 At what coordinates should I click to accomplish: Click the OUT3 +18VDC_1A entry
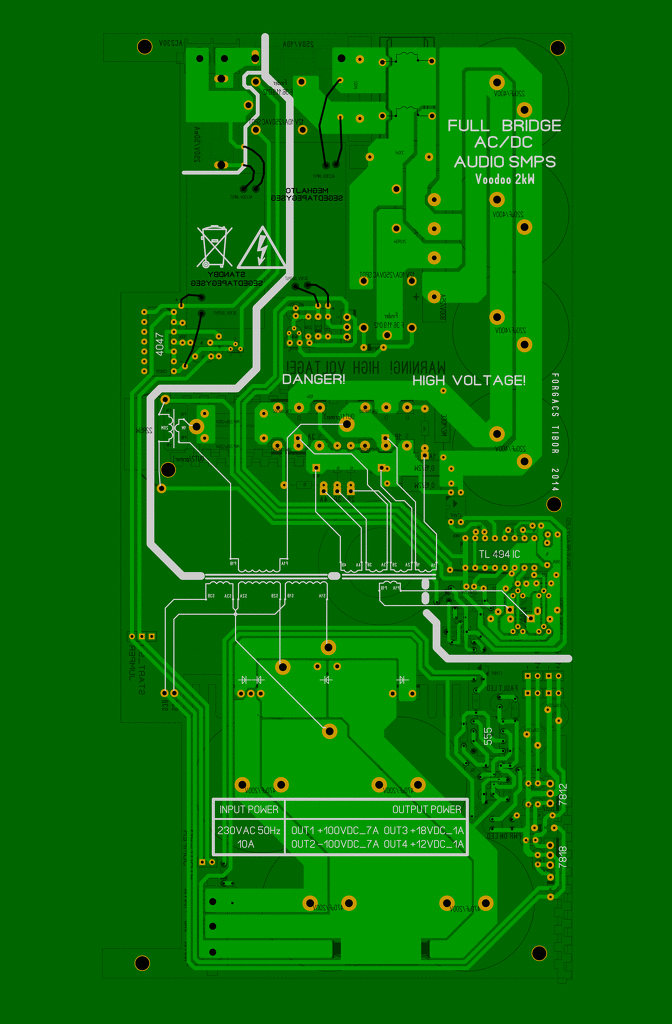click(x=424, y=831)
